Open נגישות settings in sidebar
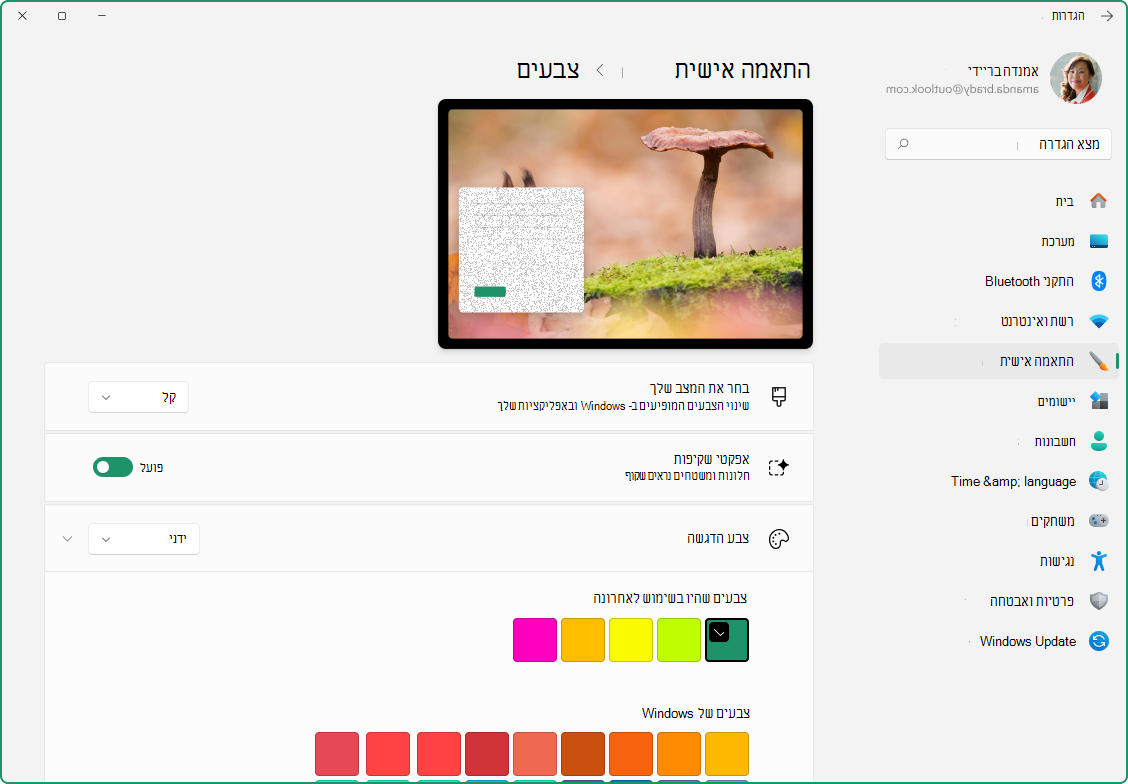 (x=999, y=560)
